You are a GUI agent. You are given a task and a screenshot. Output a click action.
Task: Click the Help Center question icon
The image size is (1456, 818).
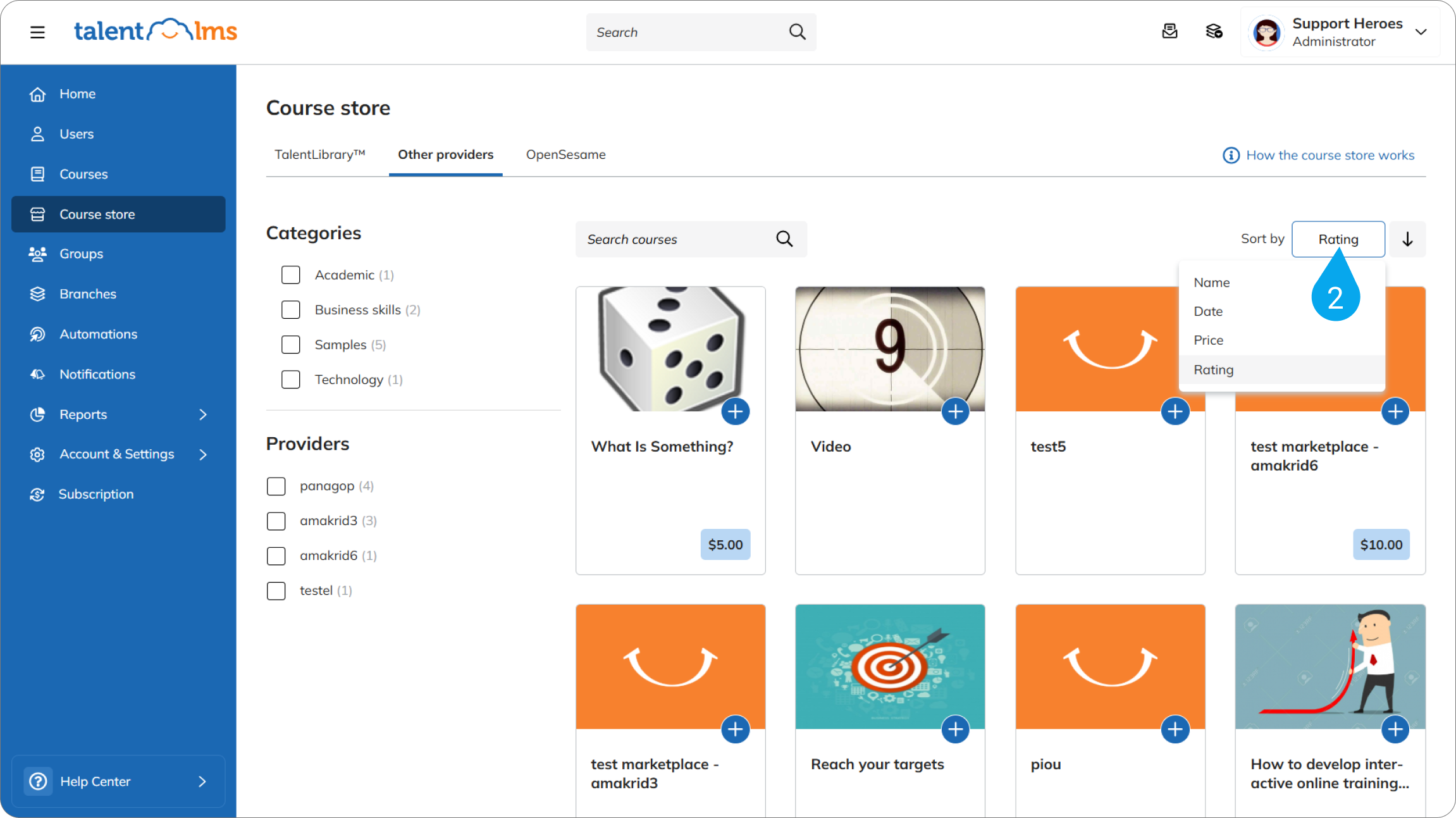pyautogui.click(x=38, y=781)
